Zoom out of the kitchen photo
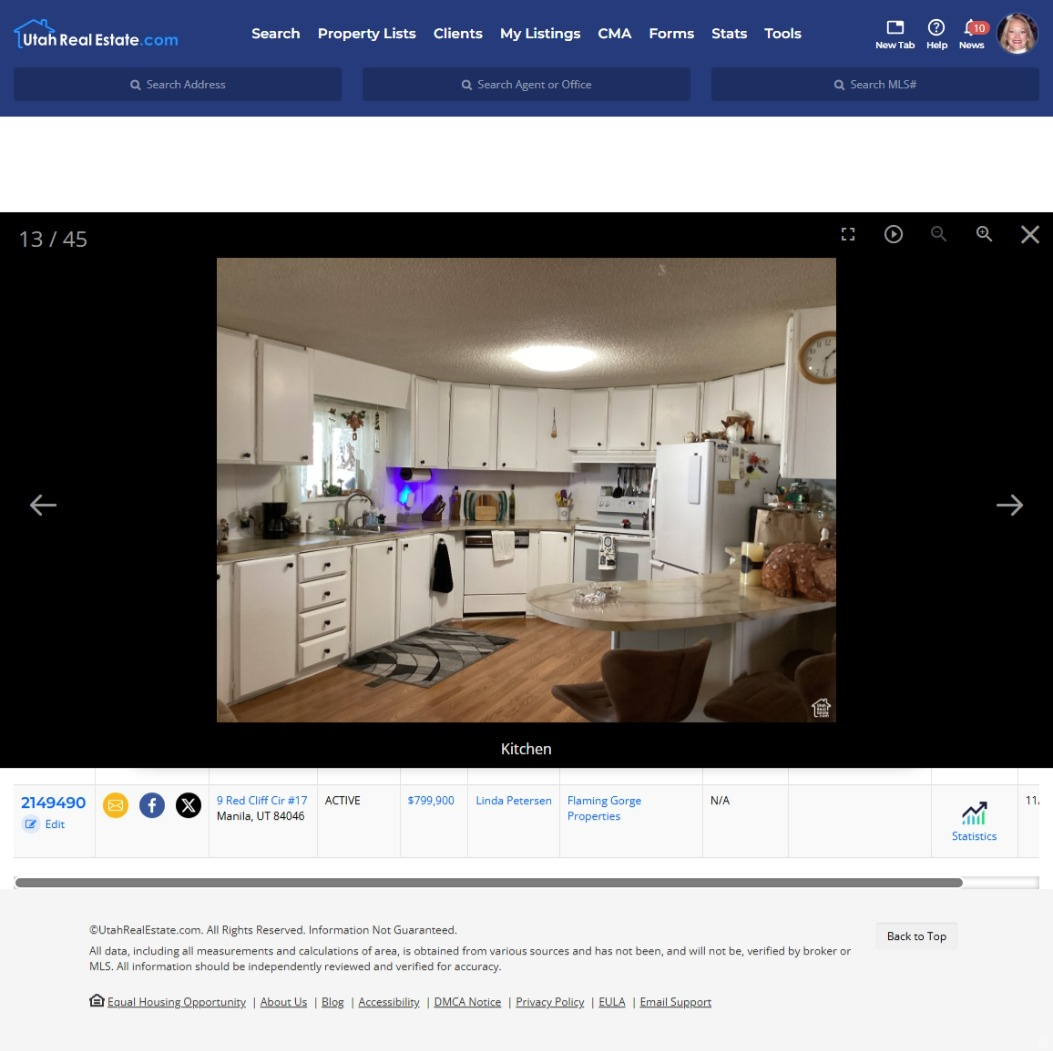The width and height of the screenshot is (1053, 1051). 938,233
